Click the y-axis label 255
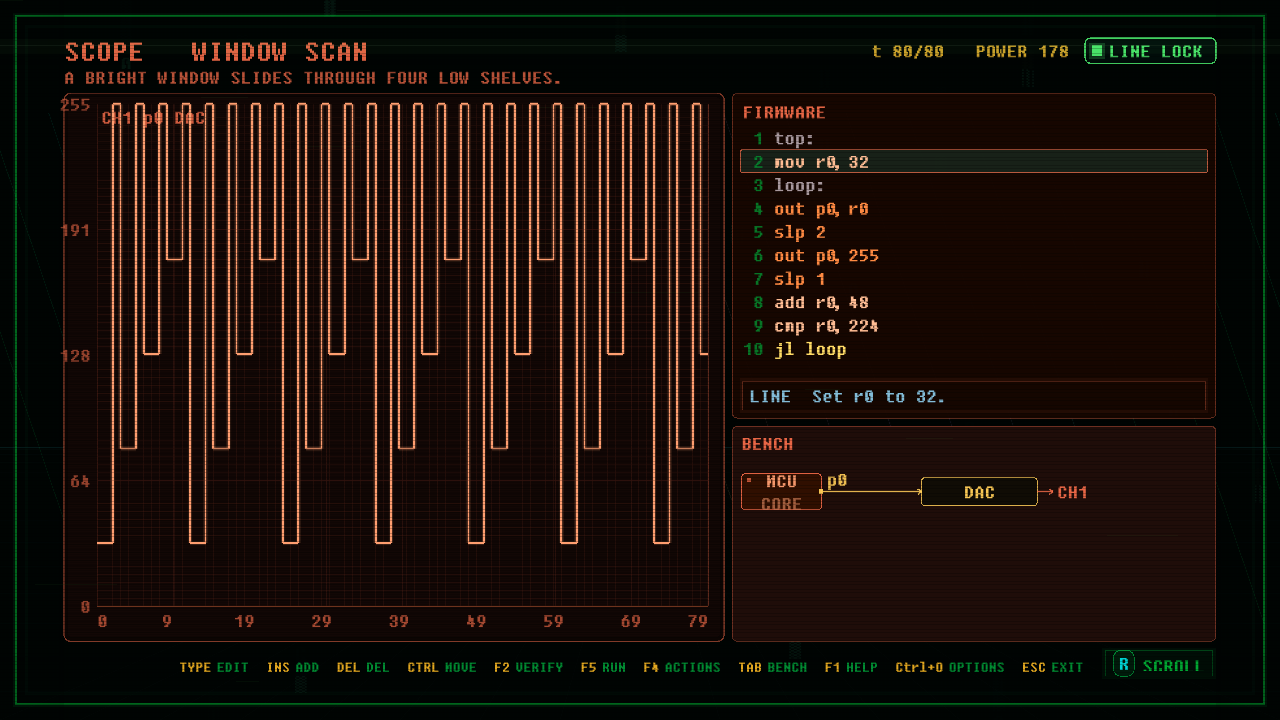This screenshot has height=720, width=1280. 76,104
